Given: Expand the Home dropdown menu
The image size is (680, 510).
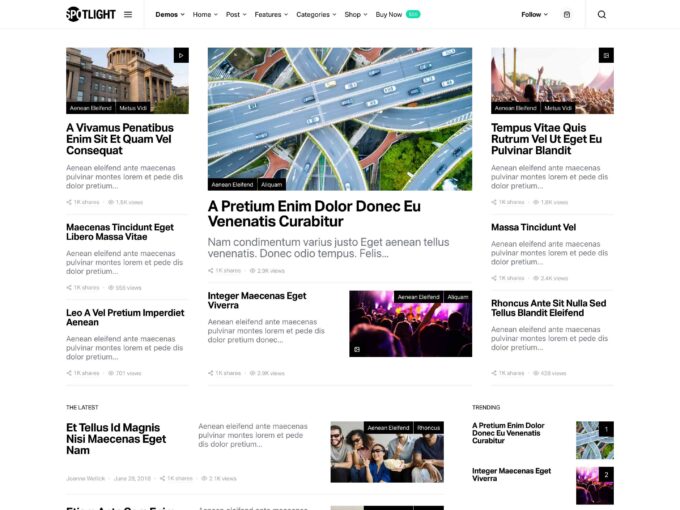Looking at the screenshot, I should coord(205,14).
